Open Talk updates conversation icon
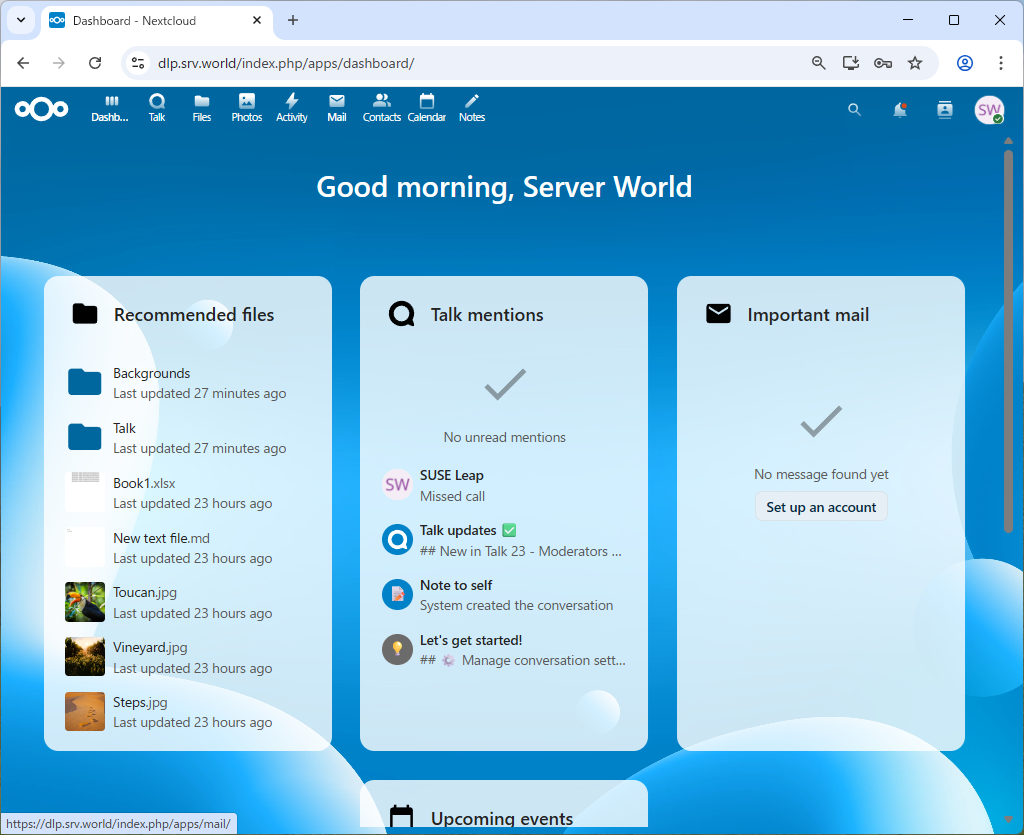This screenshot has width=1024, height=835. pos(397,540)
